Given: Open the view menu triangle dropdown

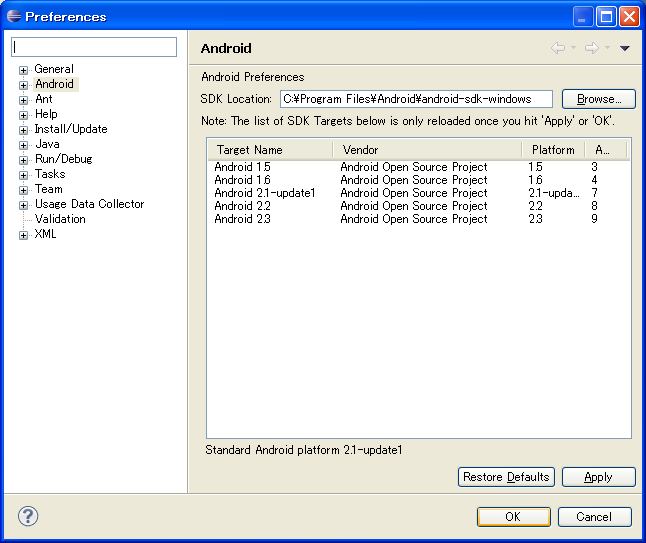Looking at the screenshot, I should click(x=625, y=48).
